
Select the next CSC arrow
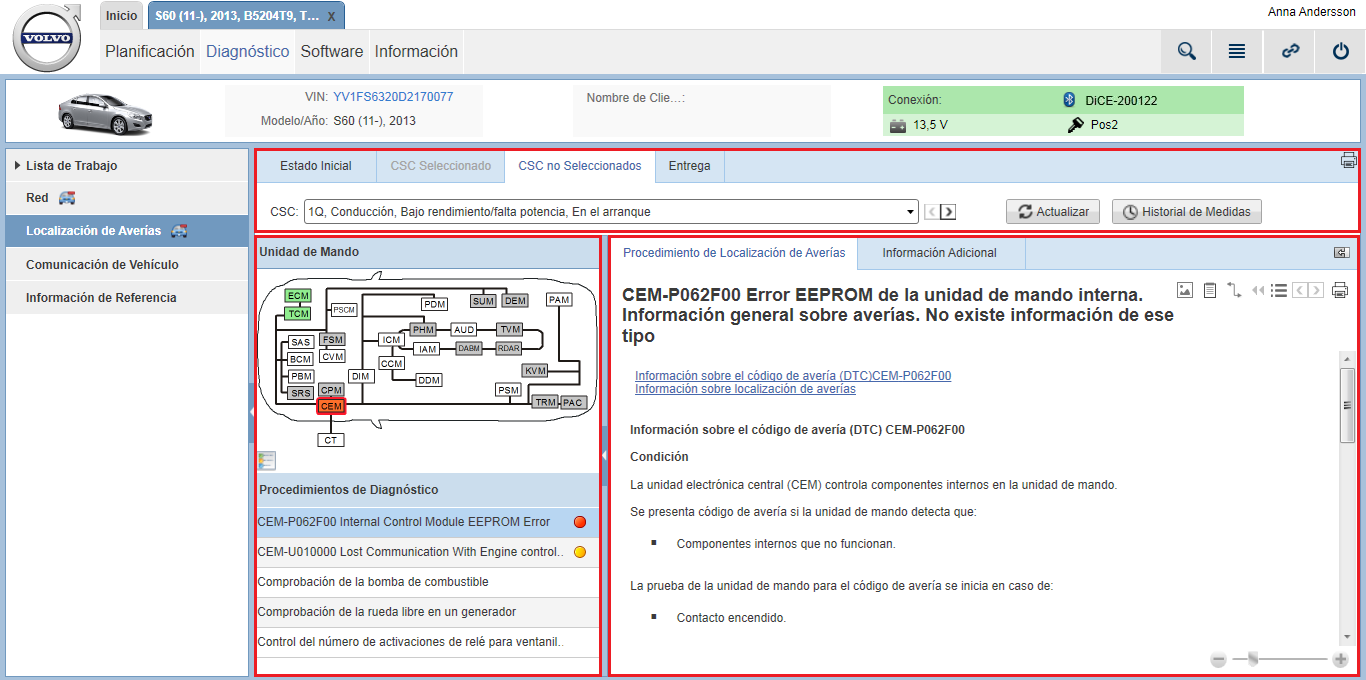[x=948, y=212]
